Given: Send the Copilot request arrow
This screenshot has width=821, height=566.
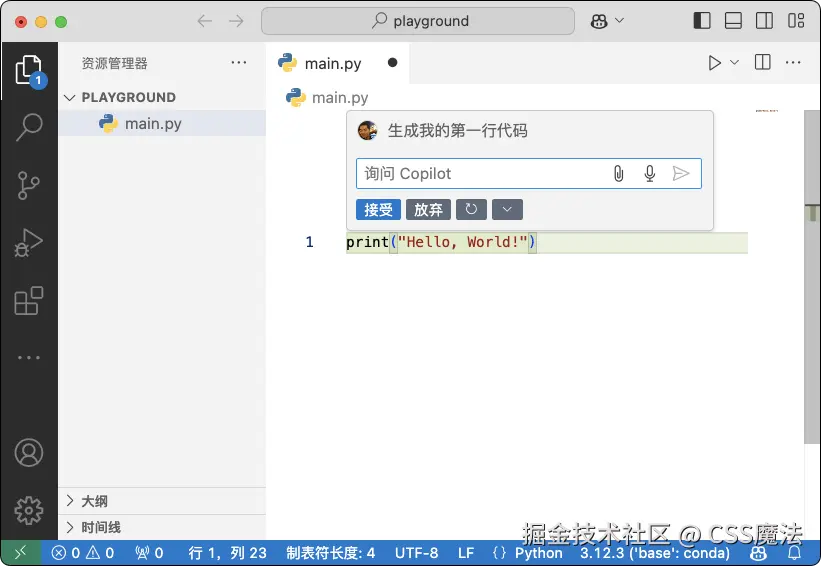Looking at the screenshot, I should tap(681, 173).
